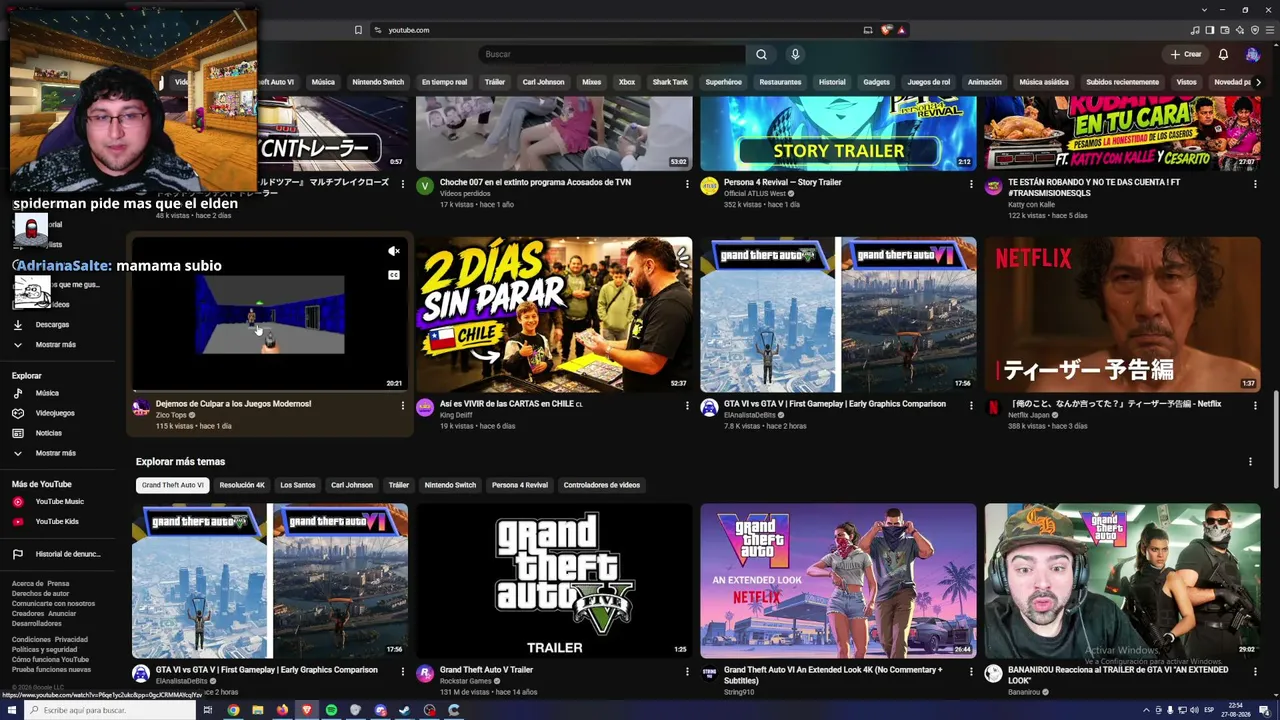This screenshot has height=720, width=1280.
Task: Open Firefox from the taskbar
Action: tap(282, 710)
